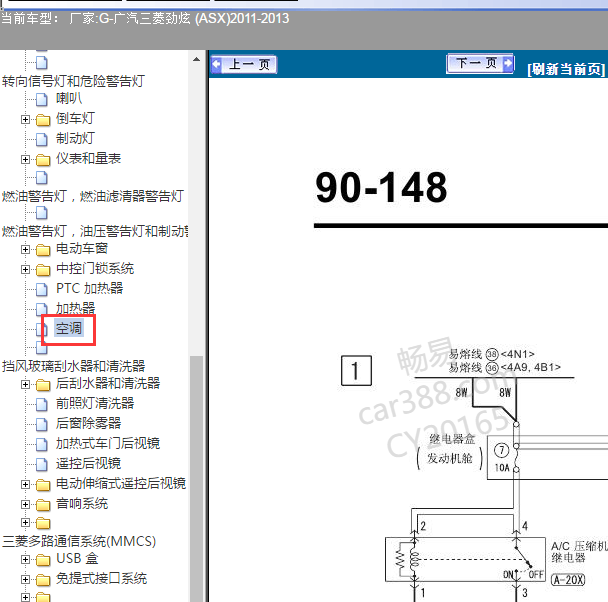
Task: Go to previous page button 上一页
Action: 244,64
